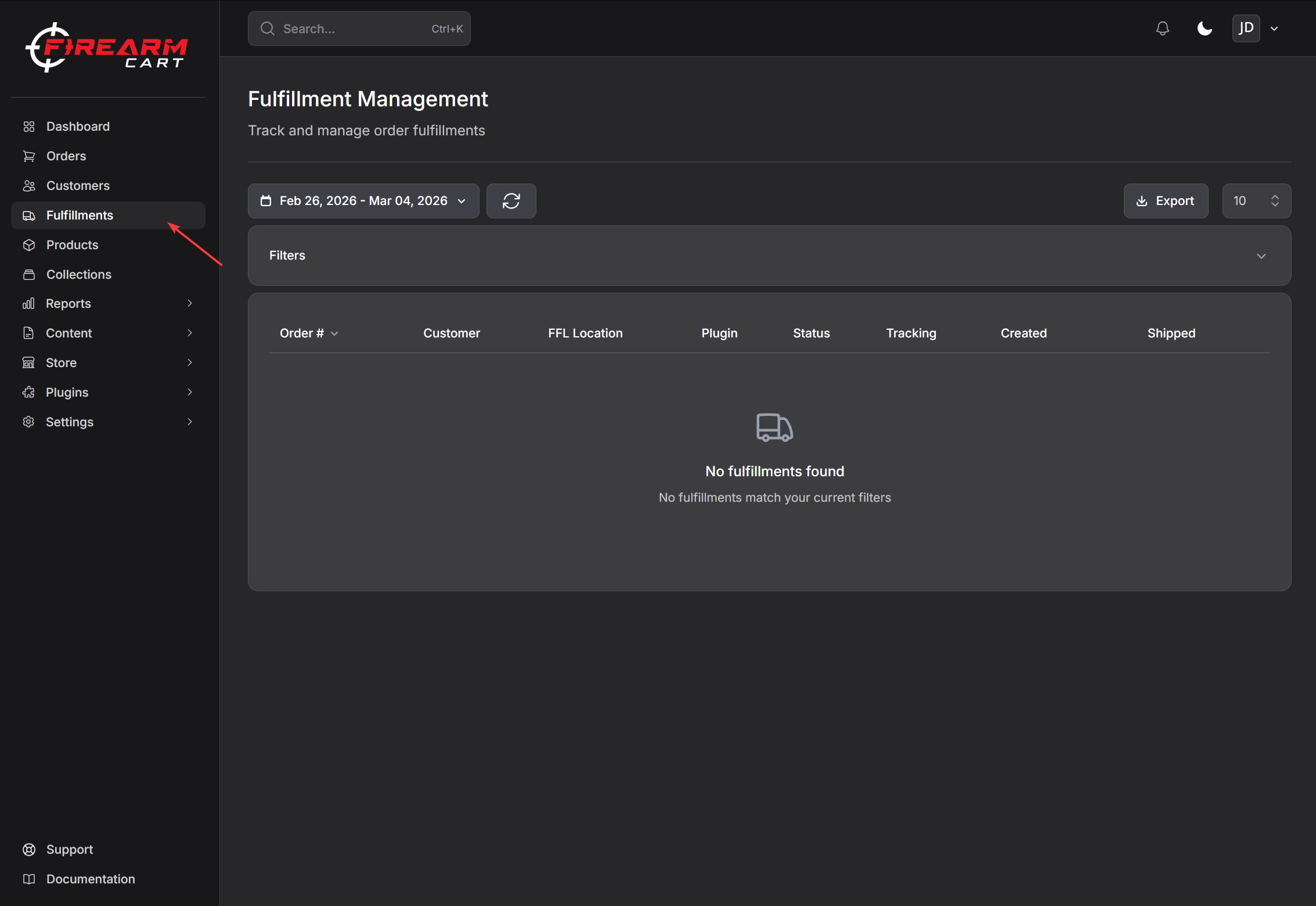Open the Orders menu item
The image size is (1316, 906).
[x=108, y=156]
